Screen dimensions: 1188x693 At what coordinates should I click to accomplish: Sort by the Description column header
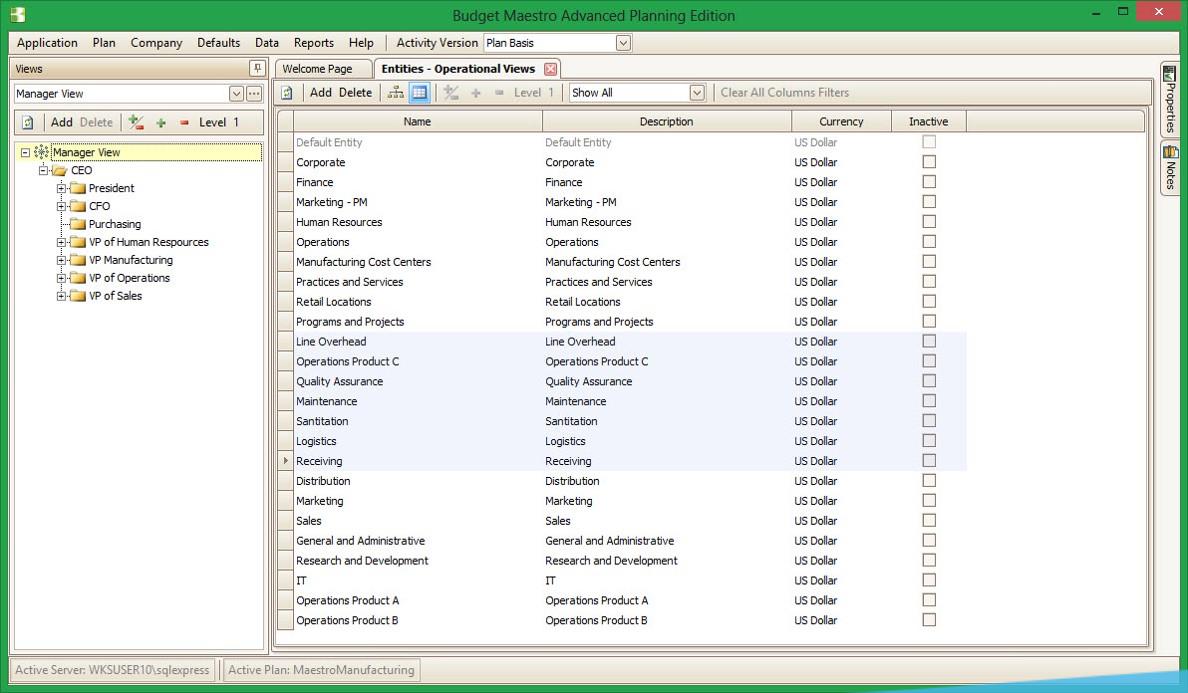[x=667, y=121]
